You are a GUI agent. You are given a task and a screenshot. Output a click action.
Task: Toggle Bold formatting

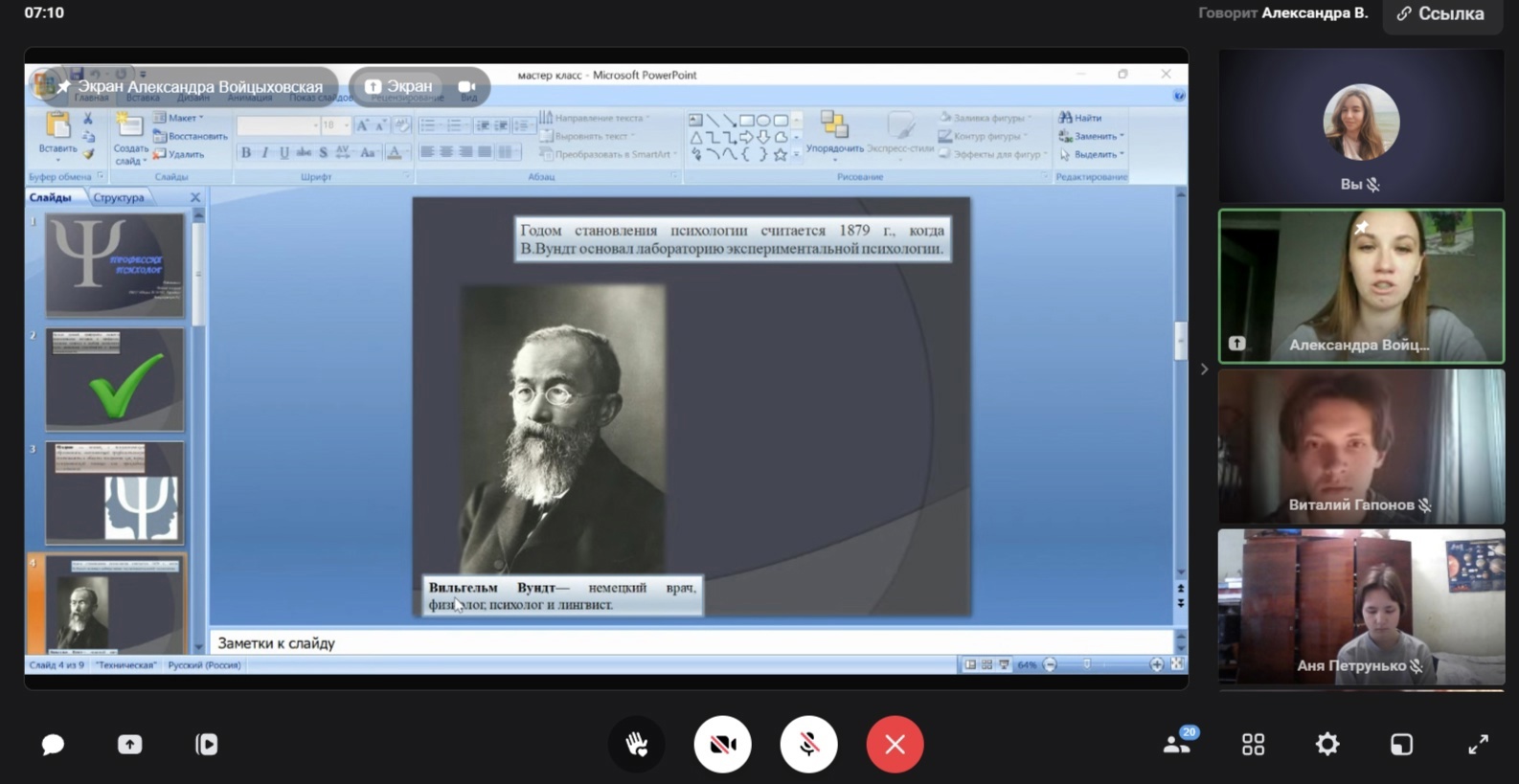(x=246, y=153)
